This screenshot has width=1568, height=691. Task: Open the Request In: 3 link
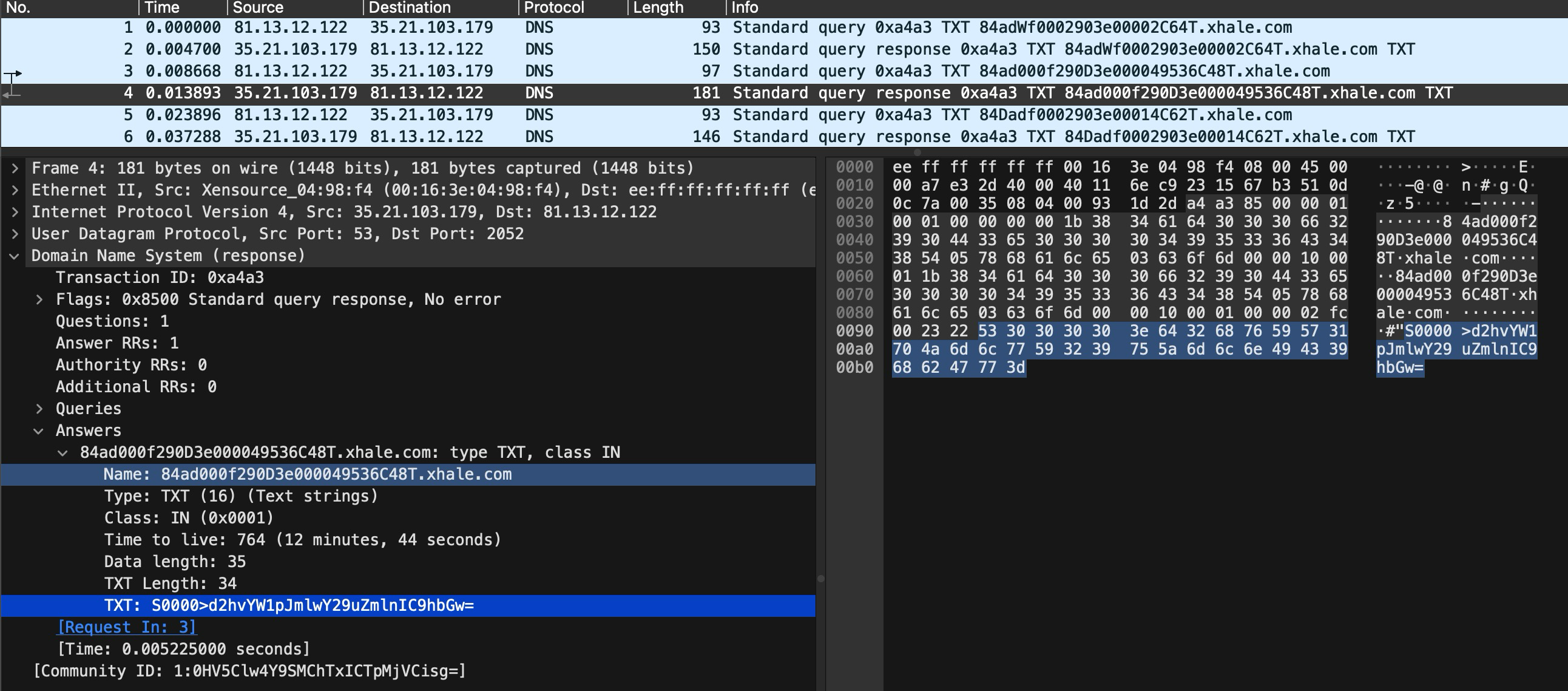coord(127,627)
